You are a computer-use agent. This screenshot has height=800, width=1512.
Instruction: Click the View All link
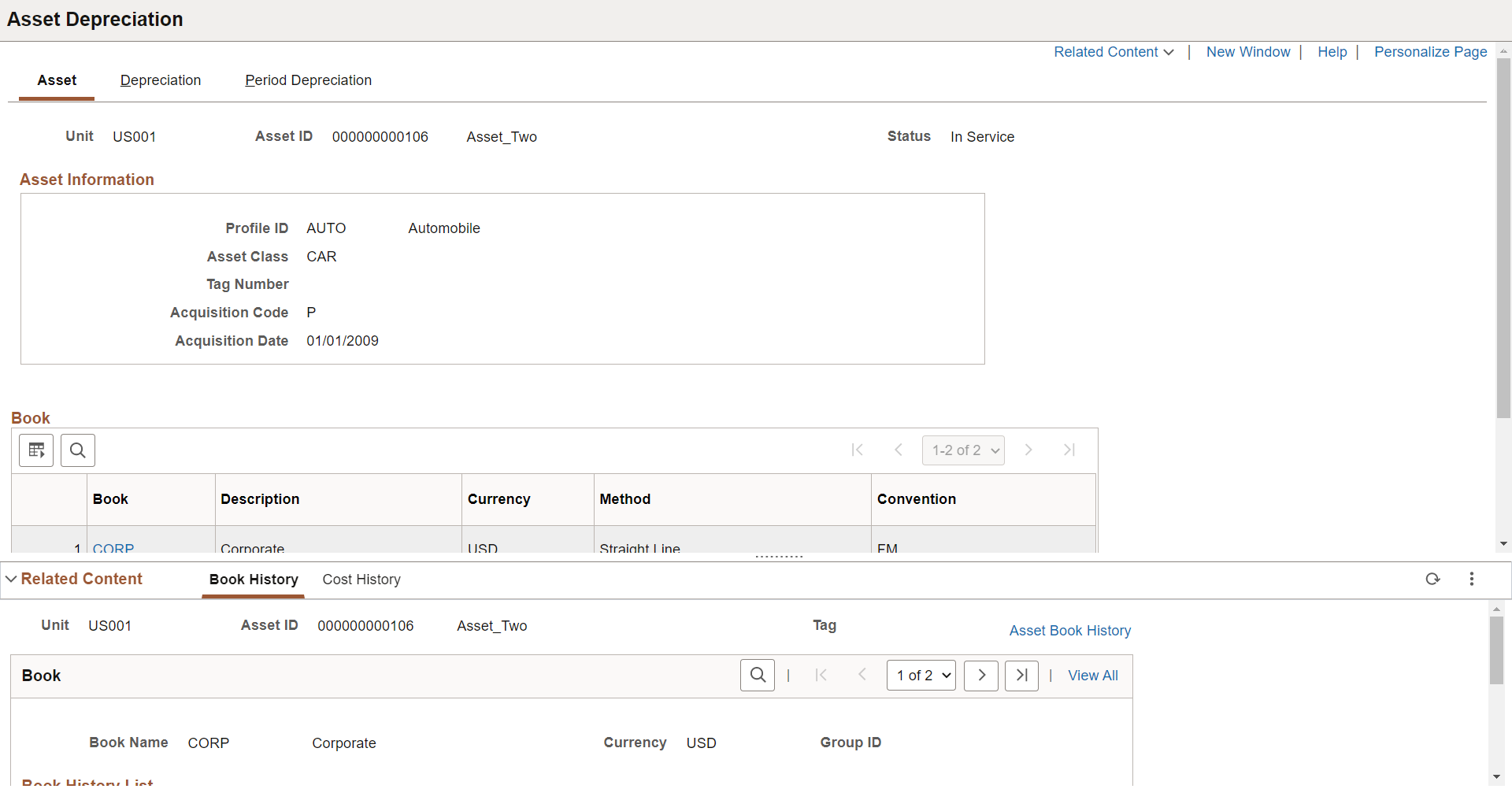[x=1093, y=676]
